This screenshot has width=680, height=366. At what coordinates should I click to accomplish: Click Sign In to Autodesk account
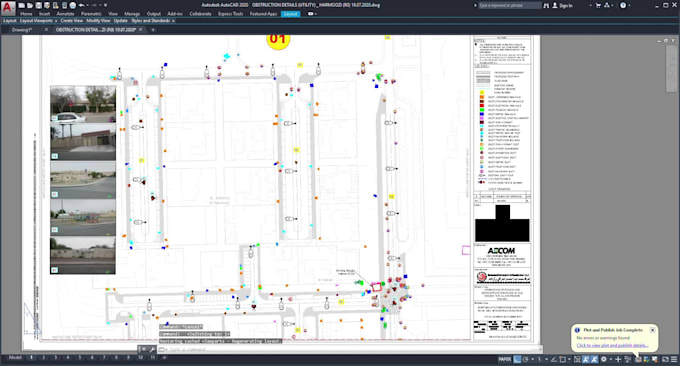[x=563, y=6]
